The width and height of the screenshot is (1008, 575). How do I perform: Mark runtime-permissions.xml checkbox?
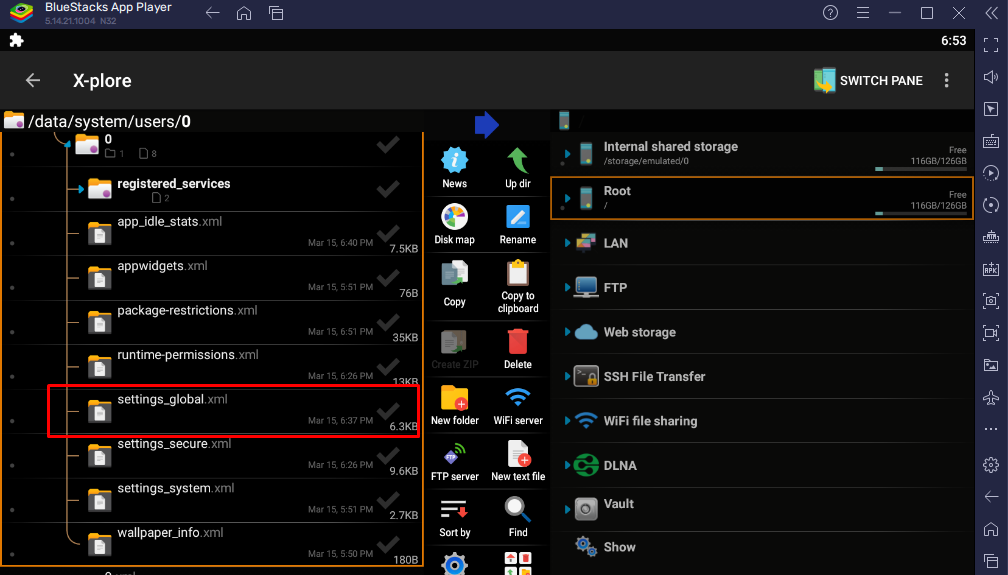pos(388,367)
